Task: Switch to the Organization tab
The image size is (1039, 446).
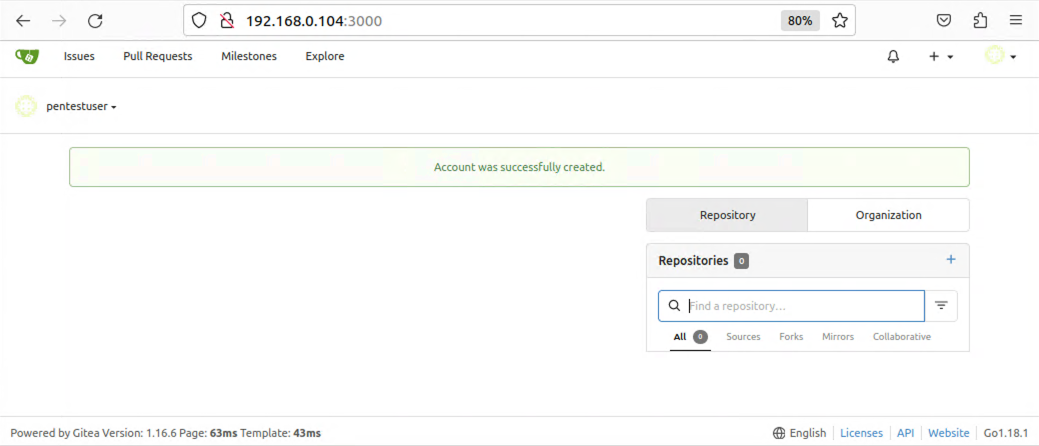Action: click(888, 215)
